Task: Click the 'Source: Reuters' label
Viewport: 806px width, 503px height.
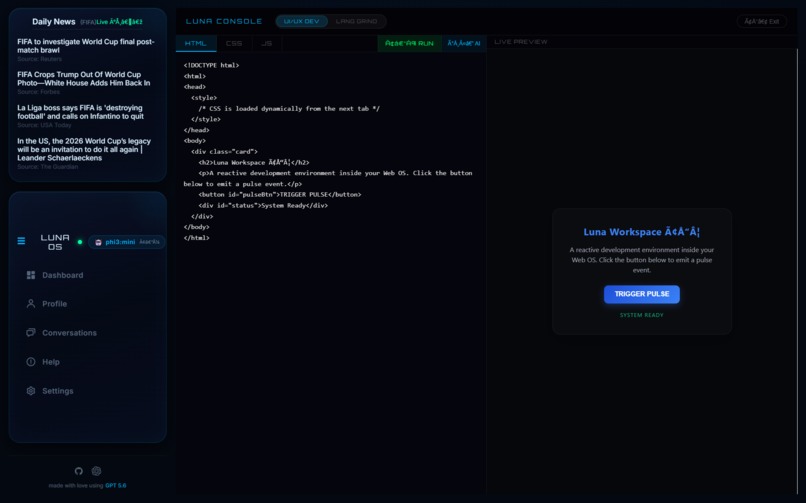Action: point(39,59)
